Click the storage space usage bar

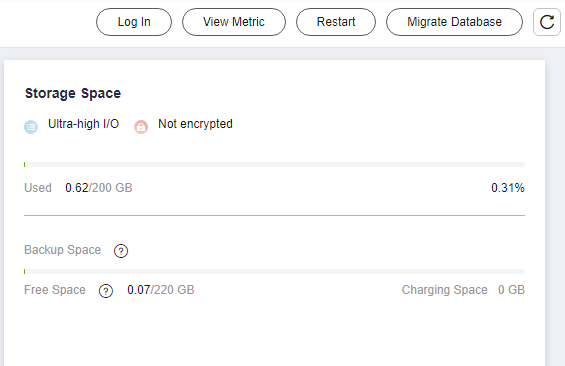(275, 165)
